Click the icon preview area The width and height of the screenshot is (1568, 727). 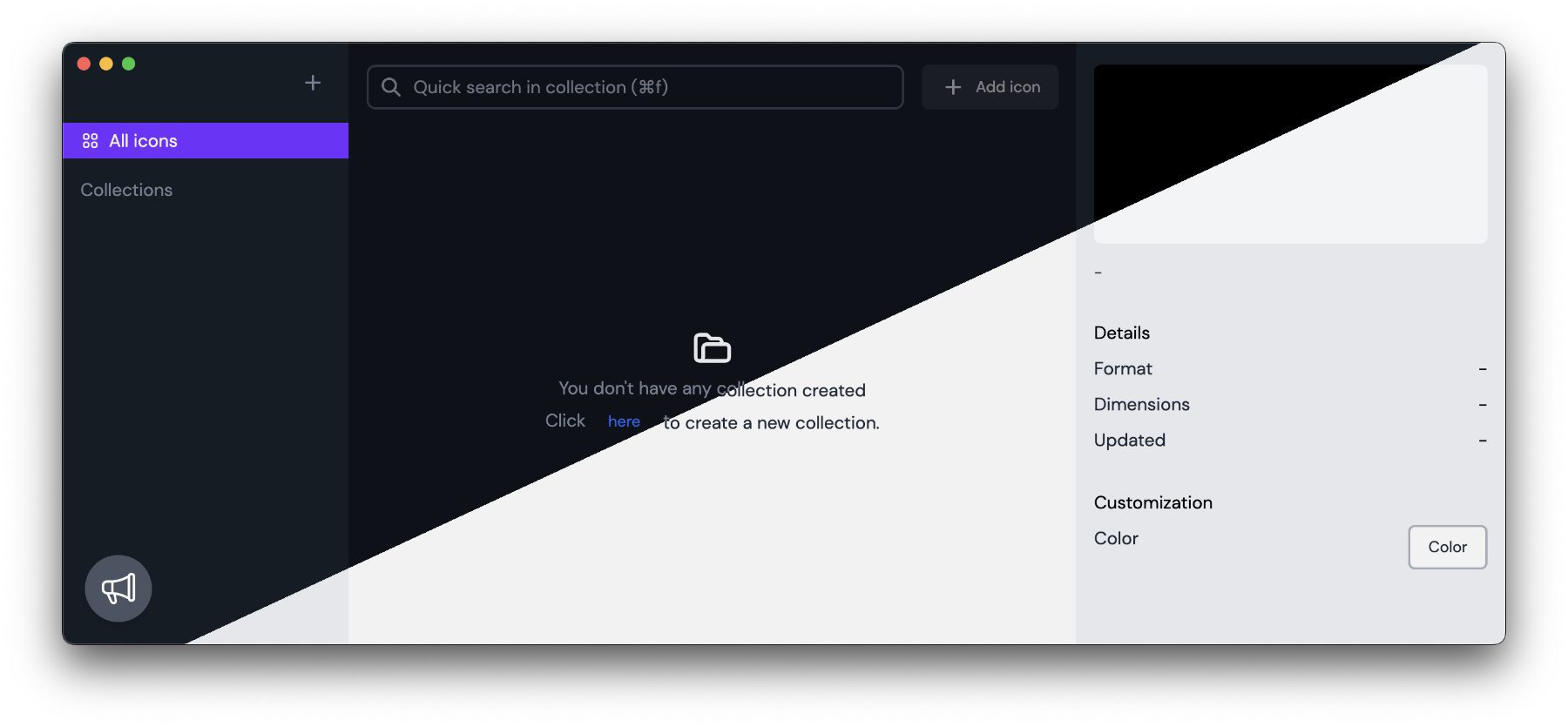(x=1290, y=154)
